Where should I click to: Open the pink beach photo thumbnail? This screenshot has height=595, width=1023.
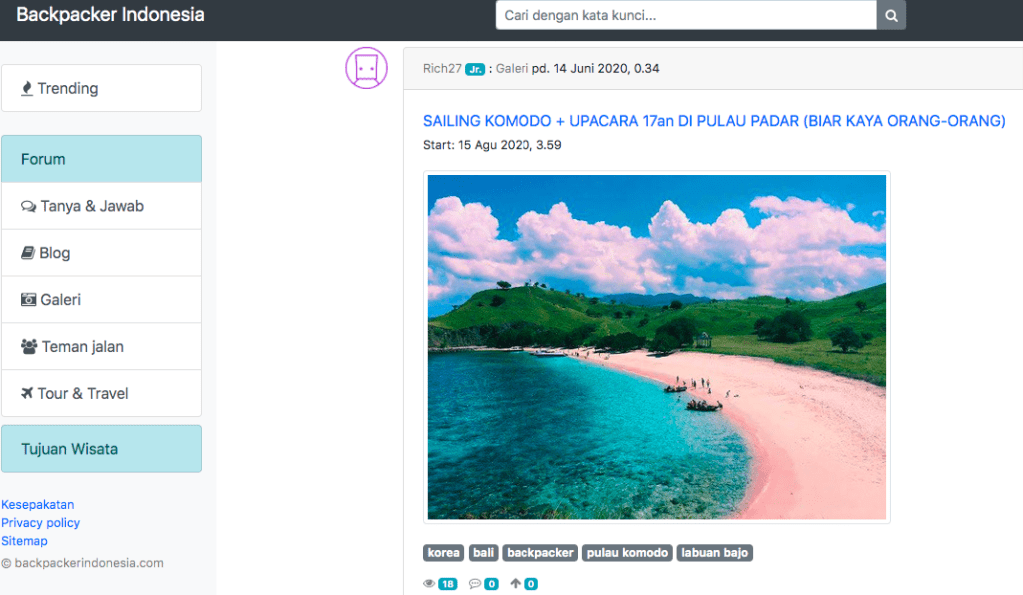(x=656, y=347)
